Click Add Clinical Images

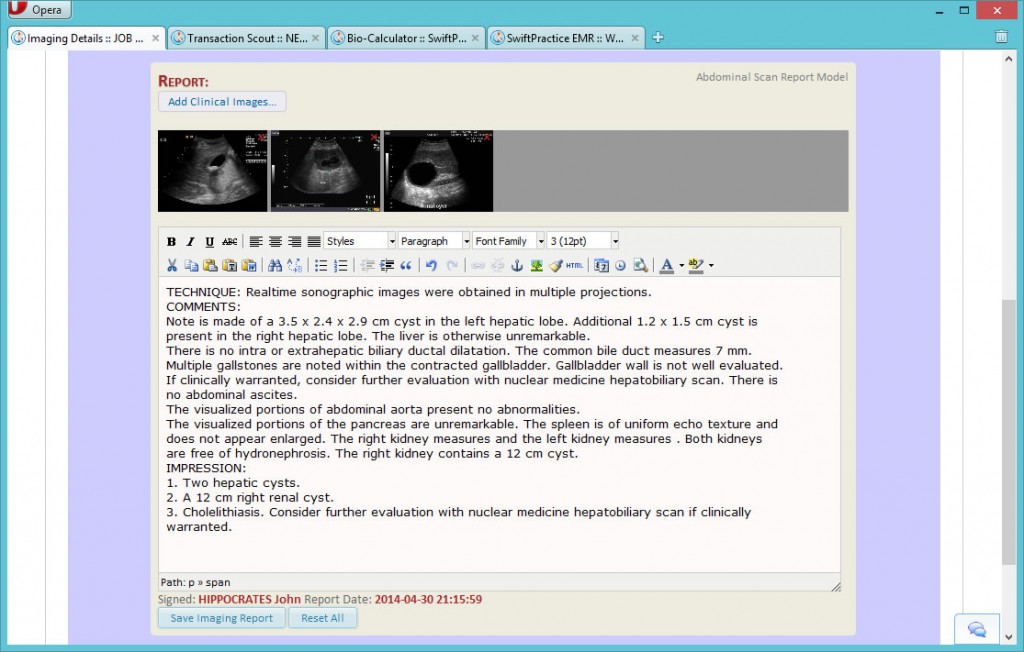(220, 101)
